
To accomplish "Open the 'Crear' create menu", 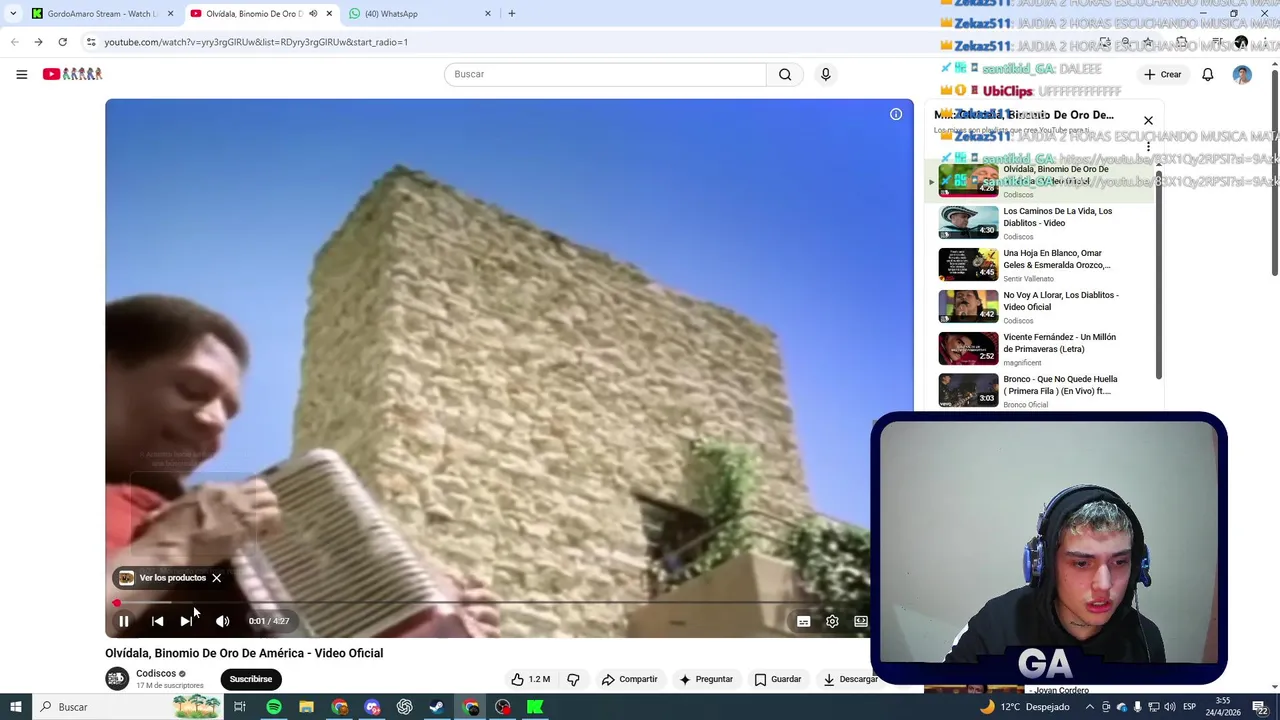I will pos(1163,74).
